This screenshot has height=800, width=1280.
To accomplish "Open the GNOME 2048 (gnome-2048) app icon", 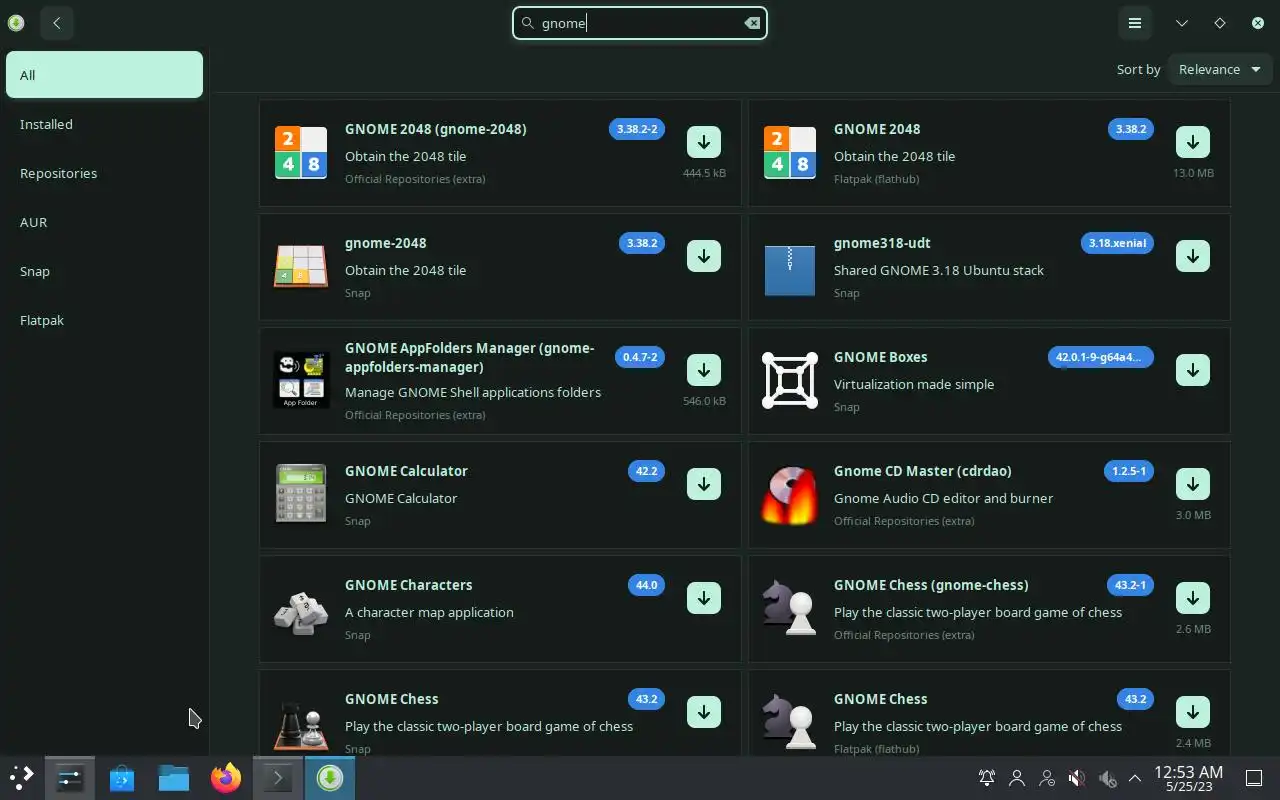I will [x=301, y=152].
